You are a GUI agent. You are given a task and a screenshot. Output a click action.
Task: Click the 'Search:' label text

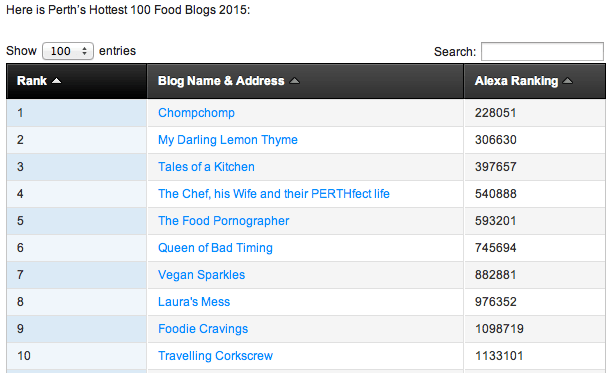[x=455, y=52]
